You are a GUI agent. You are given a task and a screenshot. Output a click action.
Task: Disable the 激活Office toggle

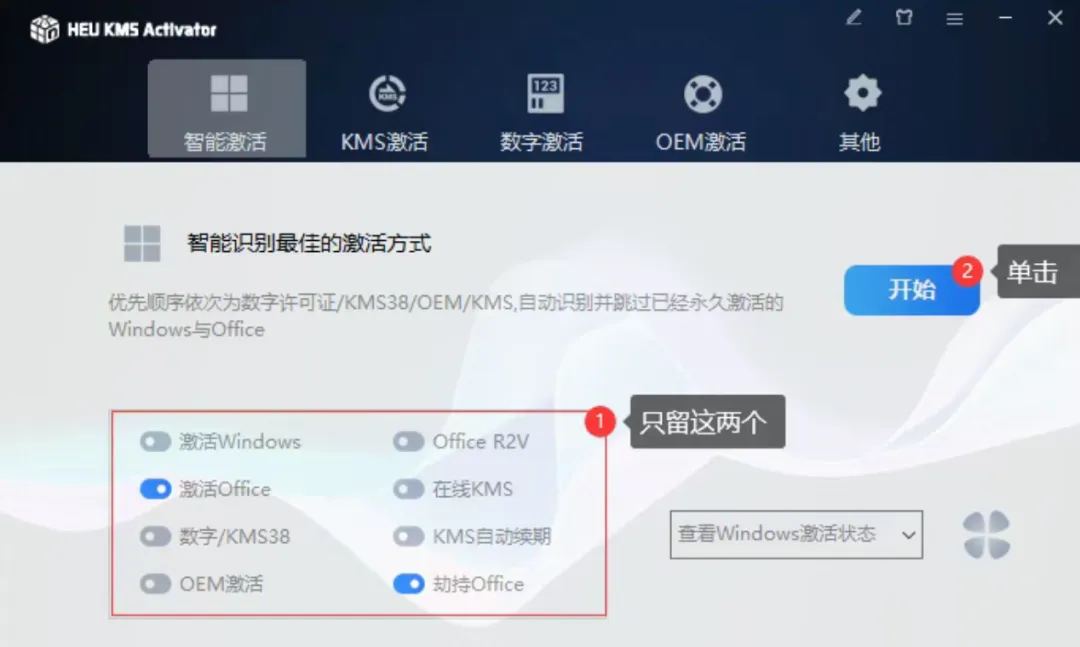[156, 489]
